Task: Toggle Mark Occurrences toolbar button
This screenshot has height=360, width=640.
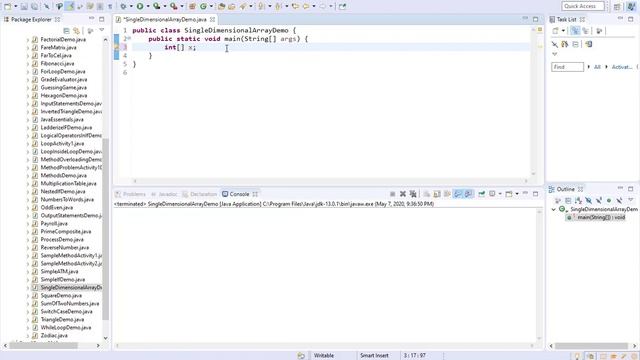Action: [70, 6]
